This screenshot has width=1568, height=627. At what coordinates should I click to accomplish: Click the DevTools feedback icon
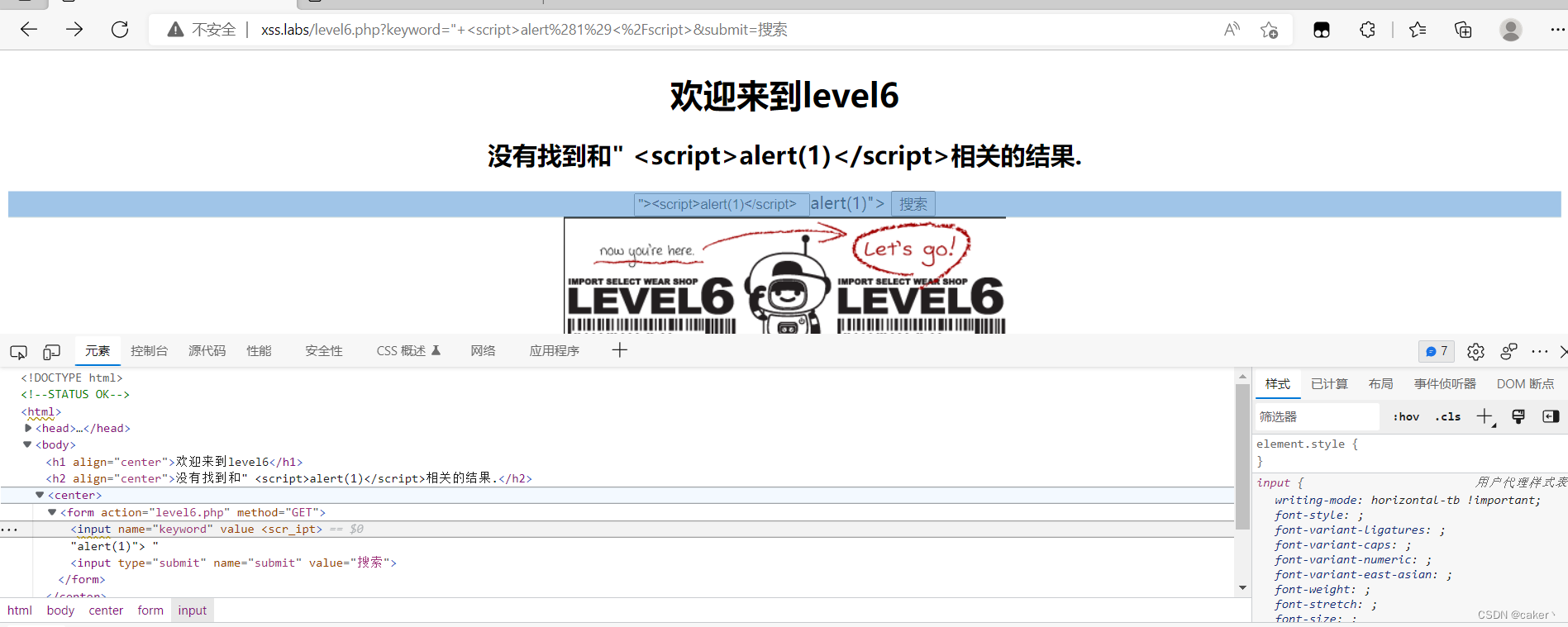1508,351
